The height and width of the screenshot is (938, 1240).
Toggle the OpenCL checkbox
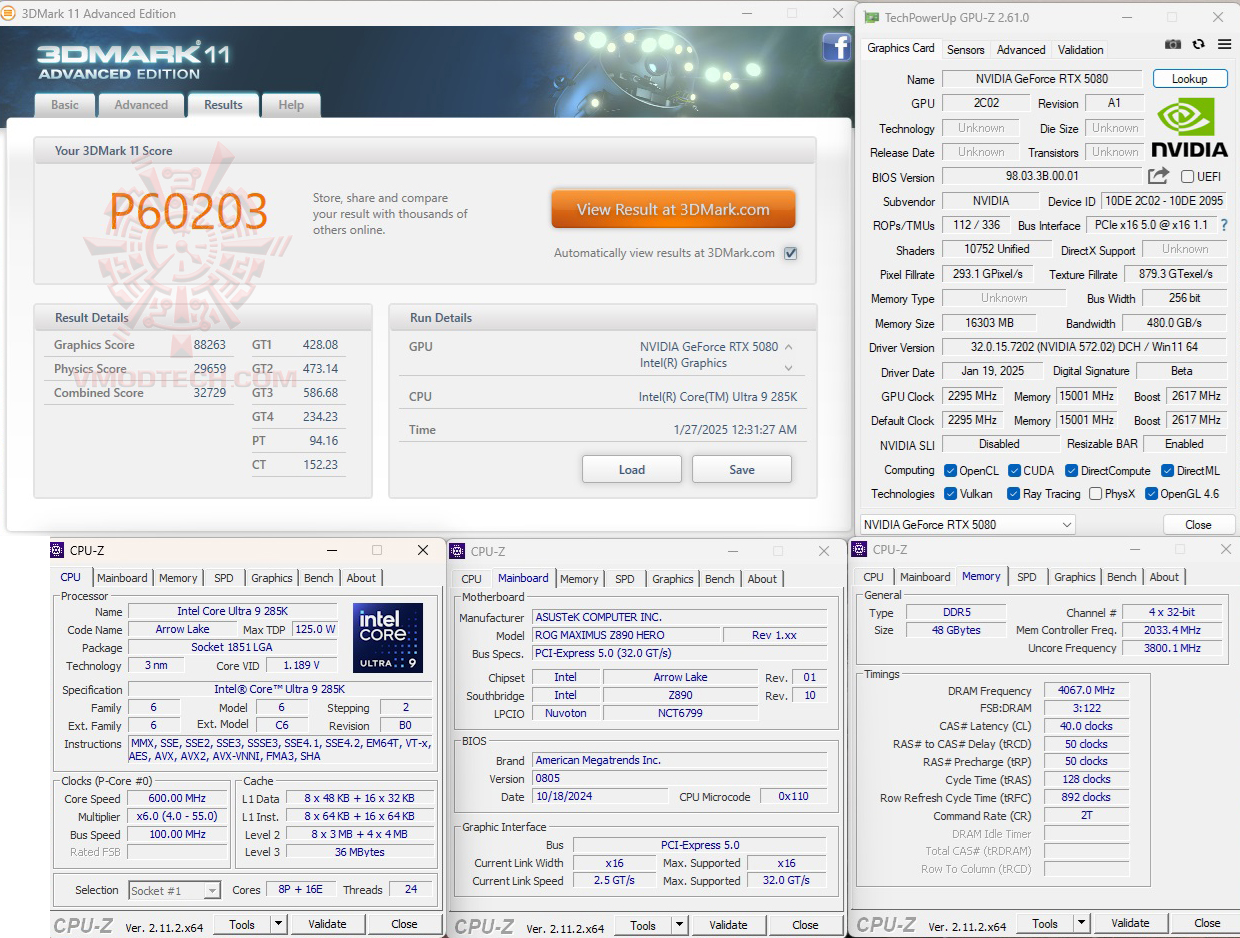pyautogui.click(x=951, y=470)
